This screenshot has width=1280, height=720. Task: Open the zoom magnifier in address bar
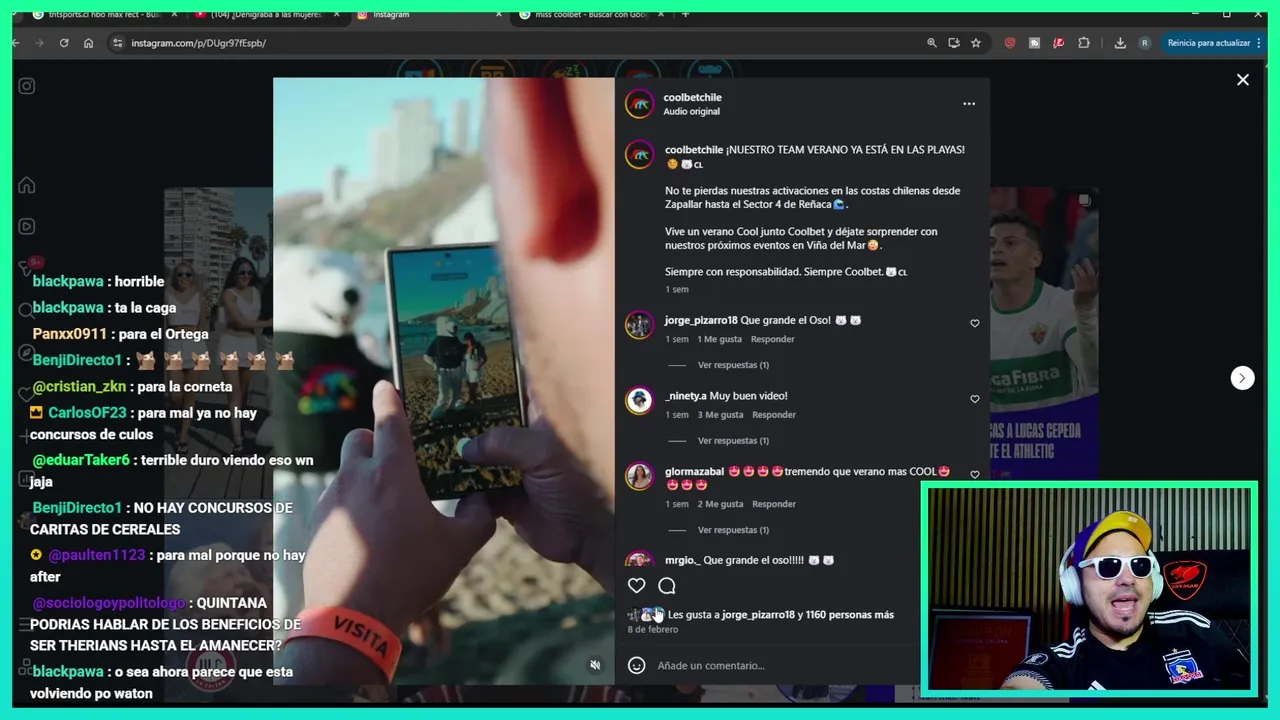931,43
